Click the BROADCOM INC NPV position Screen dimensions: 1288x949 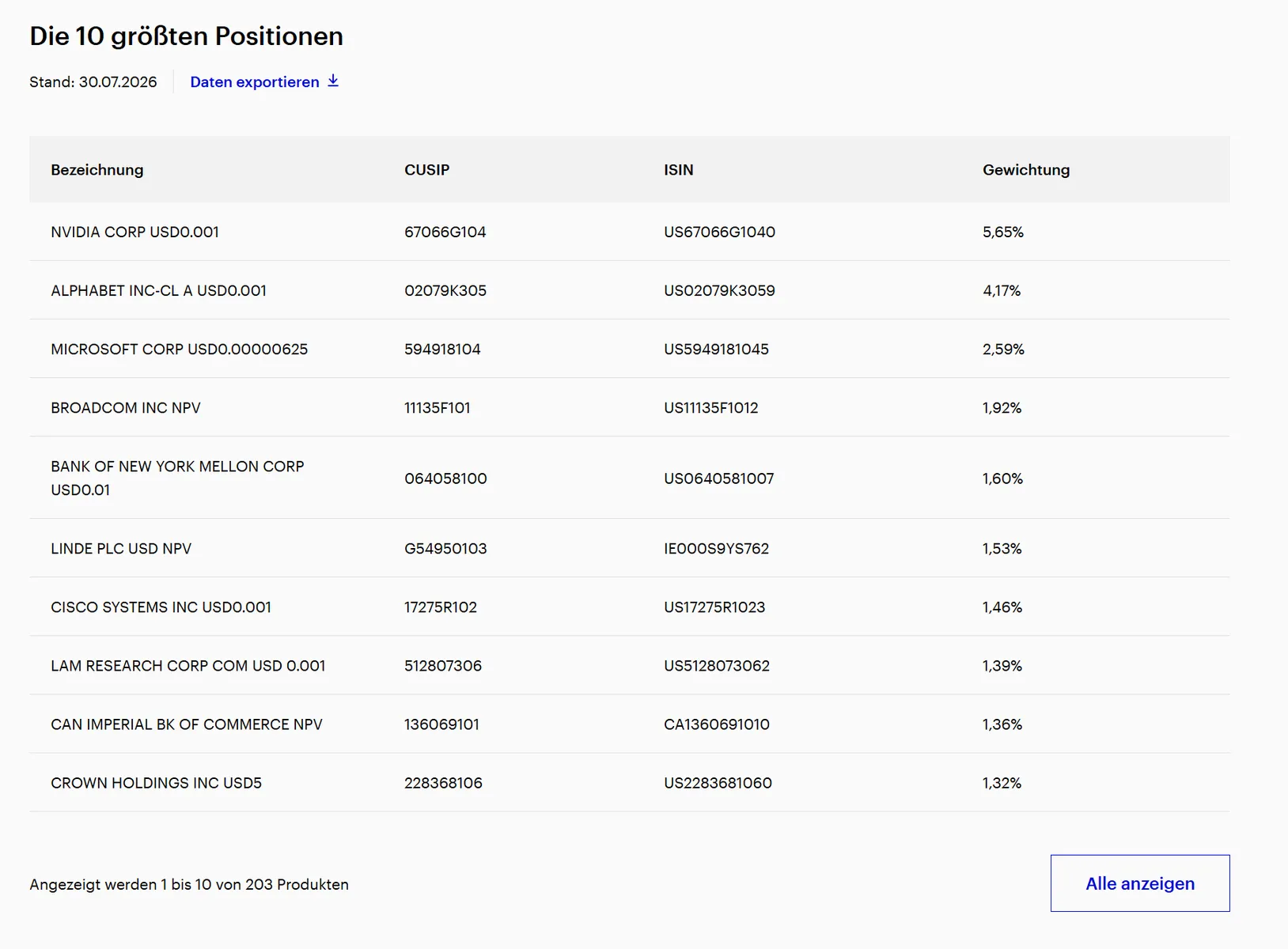point(126,408)
